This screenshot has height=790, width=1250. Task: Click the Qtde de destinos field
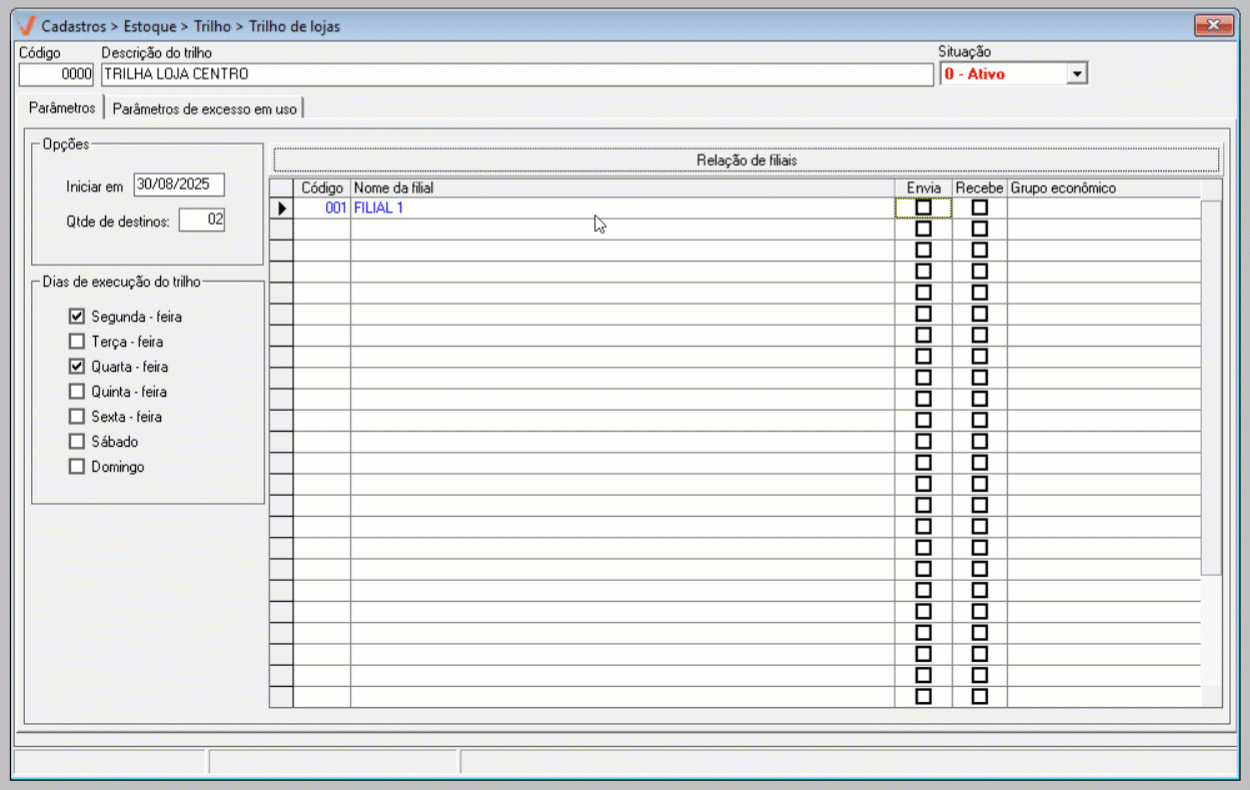(x=202, y=220)
